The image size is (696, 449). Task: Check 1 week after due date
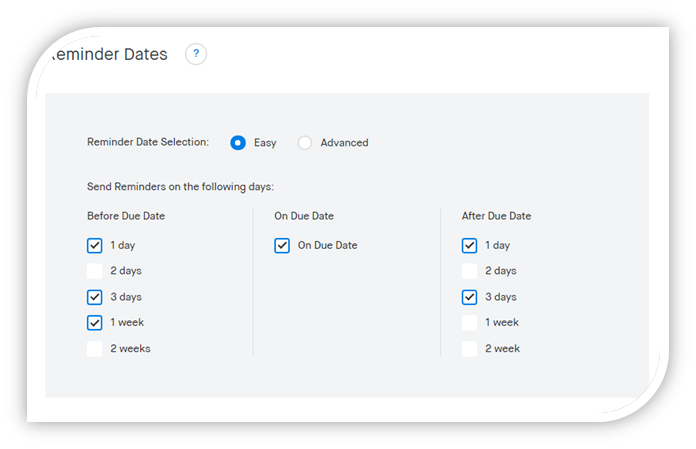click(469, 323)
